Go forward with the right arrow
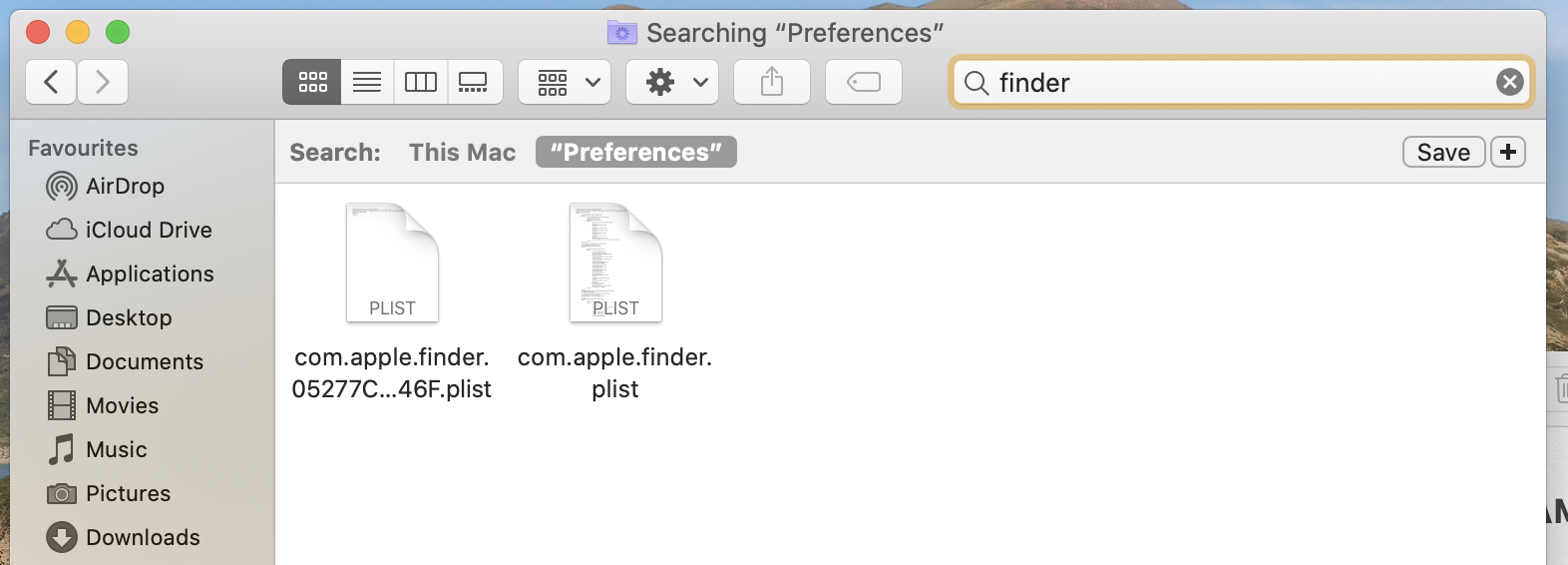The image size is (1568, 565). click(102, 82)
